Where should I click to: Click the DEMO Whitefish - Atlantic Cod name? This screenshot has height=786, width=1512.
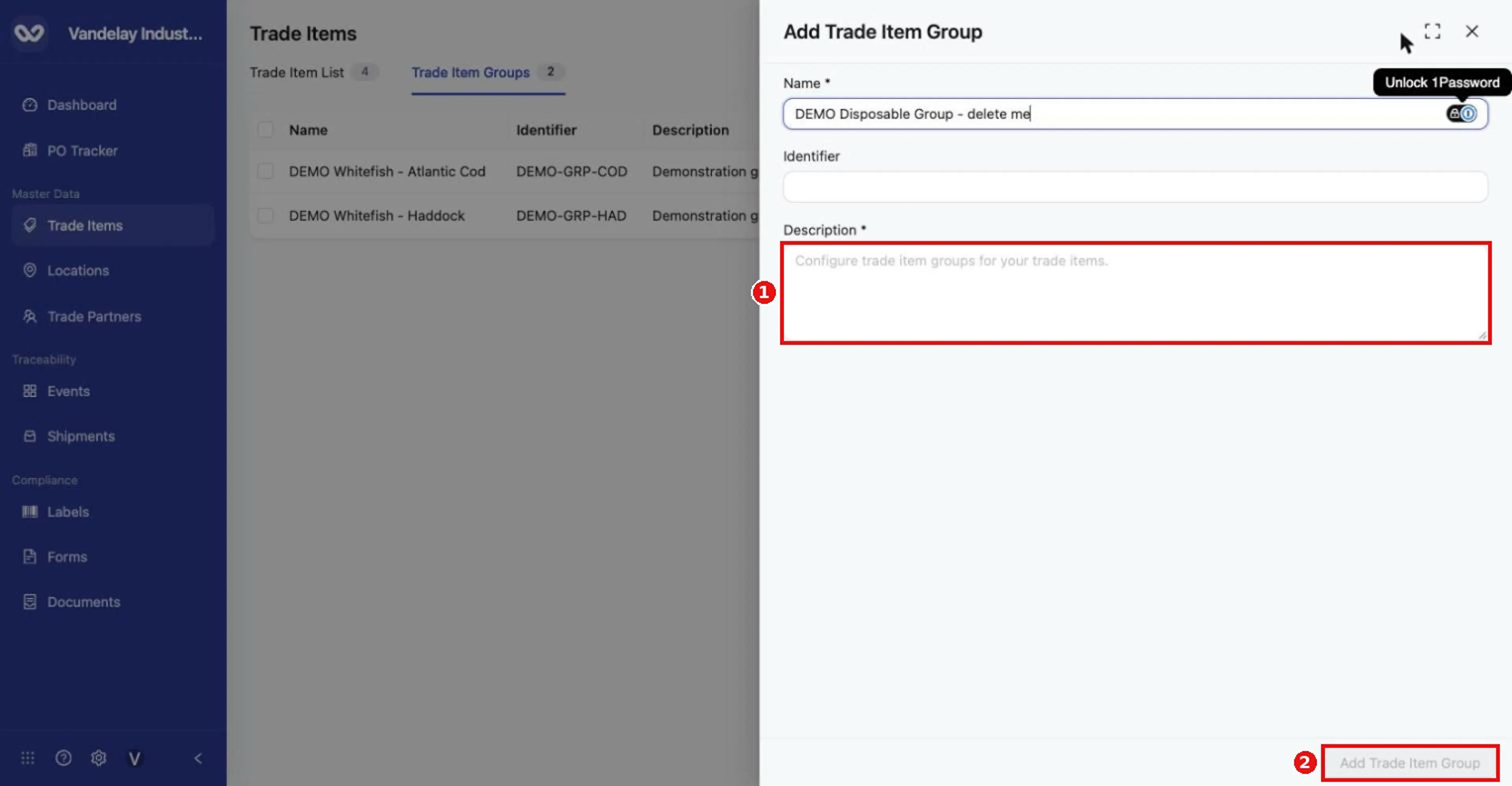tap(387, 171)
